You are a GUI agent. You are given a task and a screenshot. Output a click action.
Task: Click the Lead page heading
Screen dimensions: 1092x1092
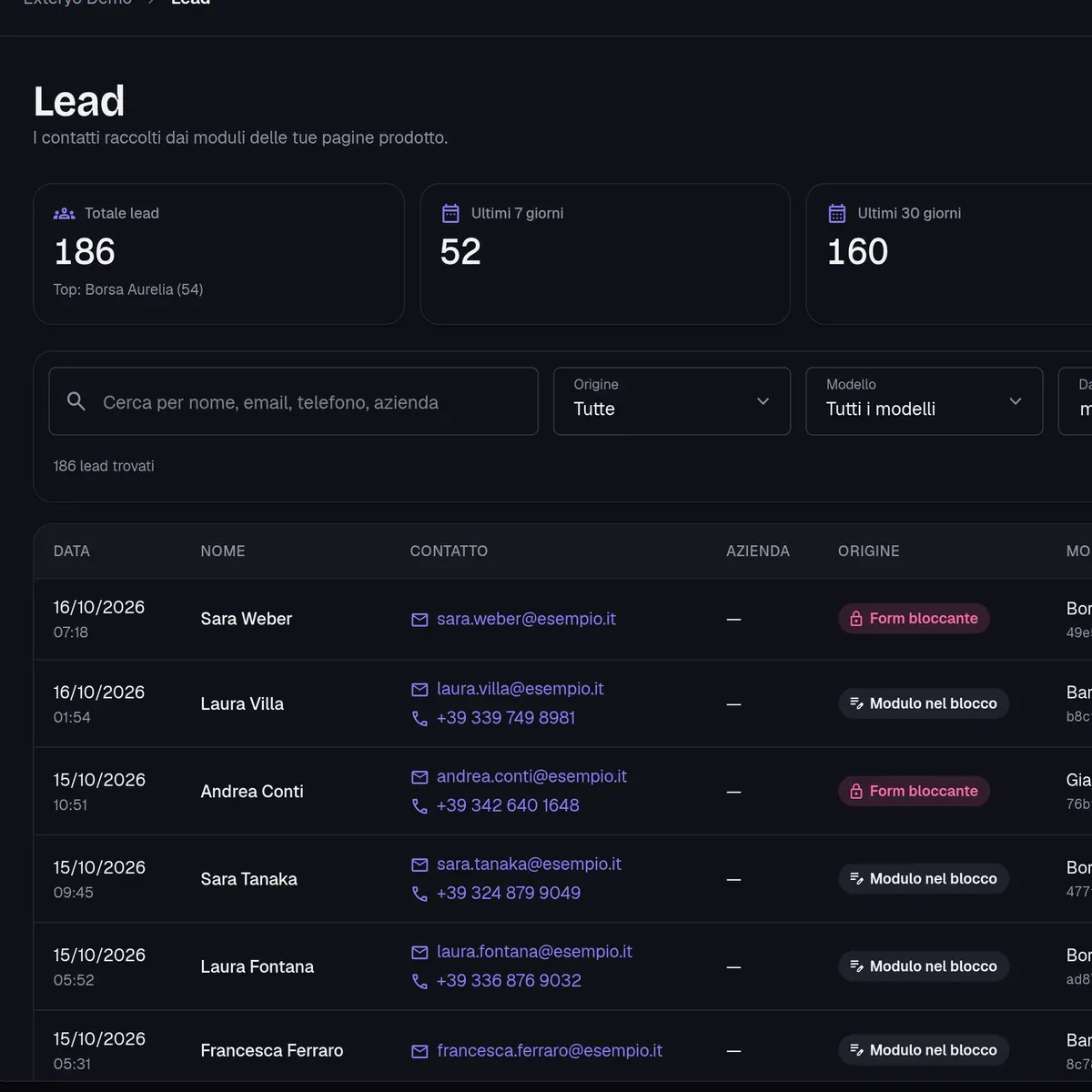[79, 101]
